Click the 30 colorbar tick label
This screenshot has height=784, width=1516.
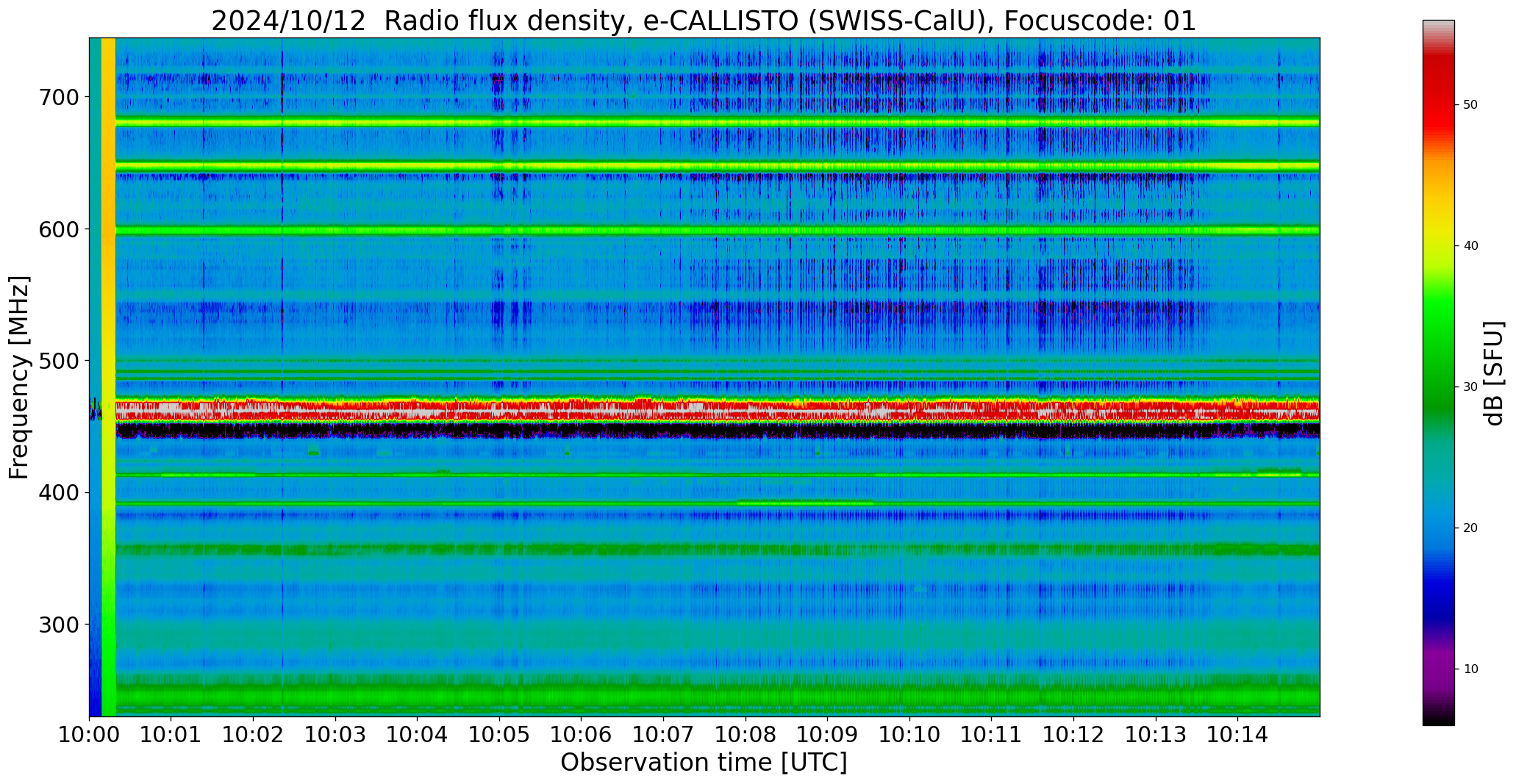[1470, 387]
